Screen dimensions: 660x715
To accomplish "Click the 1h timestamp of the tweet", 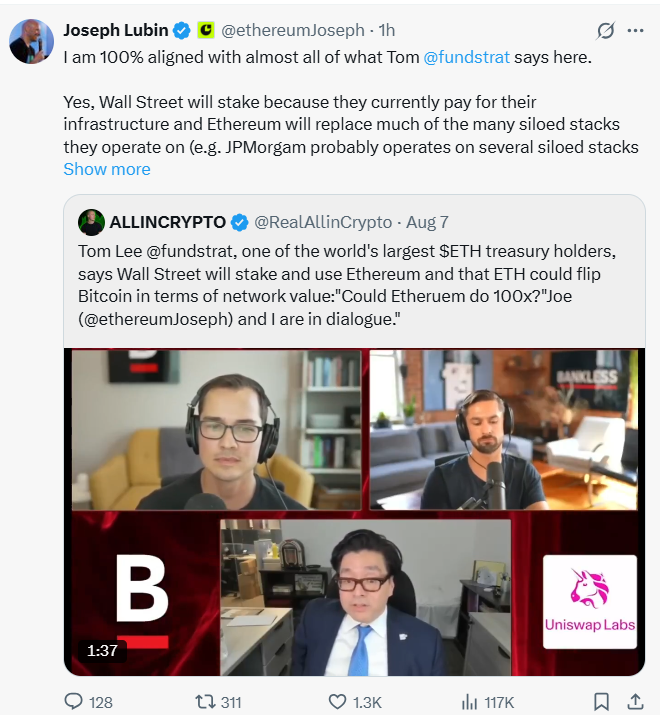I will (x=387, y=31).
